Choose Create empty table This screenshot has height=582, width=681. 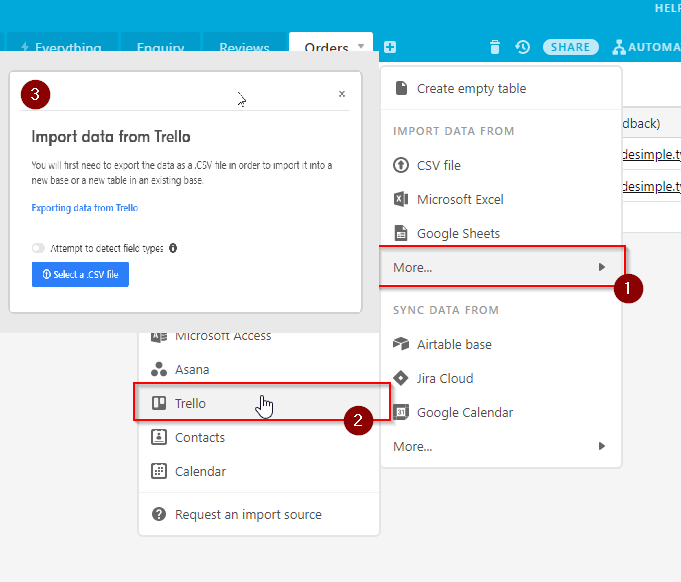(x=501, y=89)
